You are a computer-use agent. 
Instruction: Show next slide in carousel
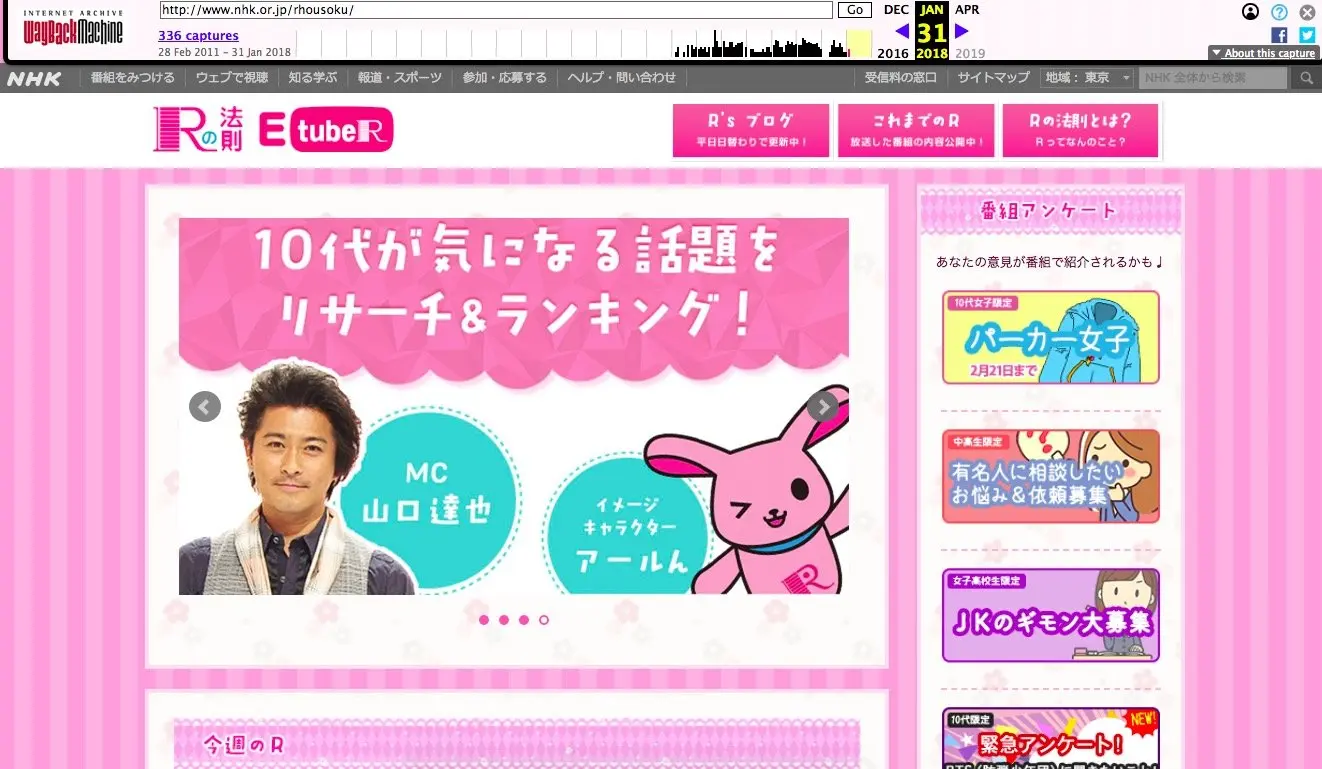point(823,406)
